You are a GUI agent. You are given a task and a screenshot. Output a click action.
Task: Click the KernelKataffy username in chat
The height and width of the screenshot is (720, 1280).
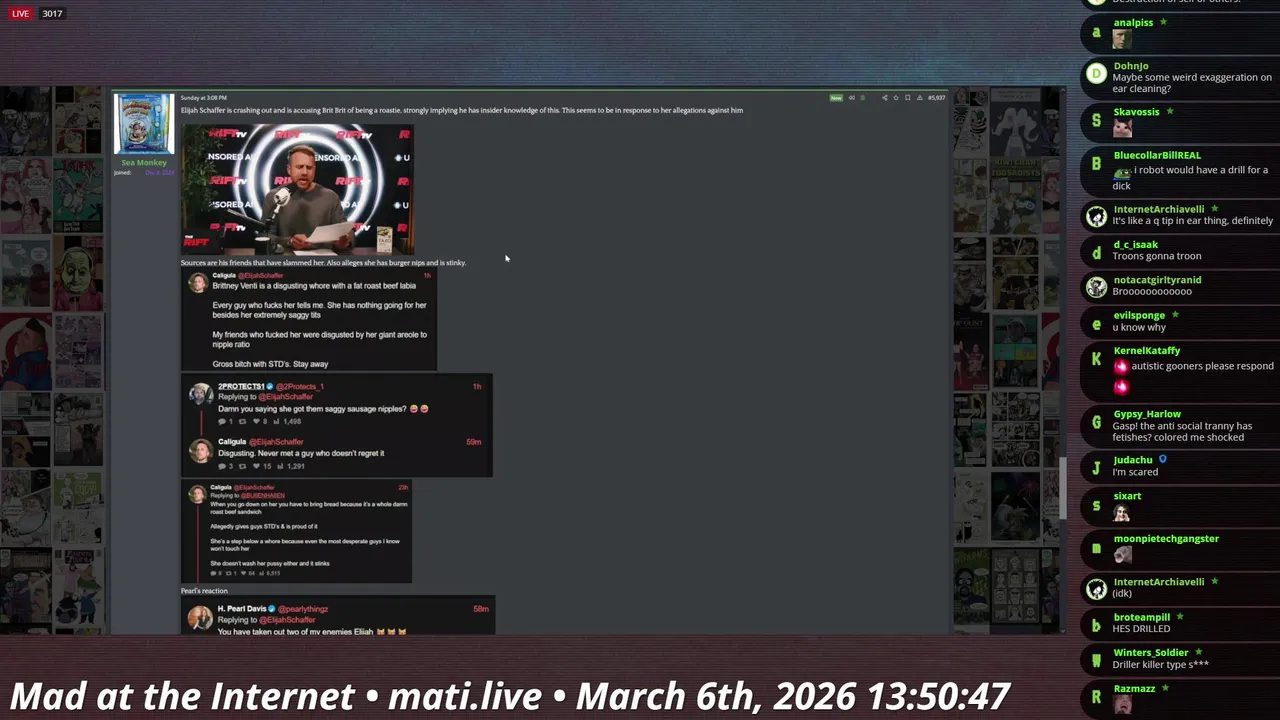pyautogui.click(x=1146, y=350)
